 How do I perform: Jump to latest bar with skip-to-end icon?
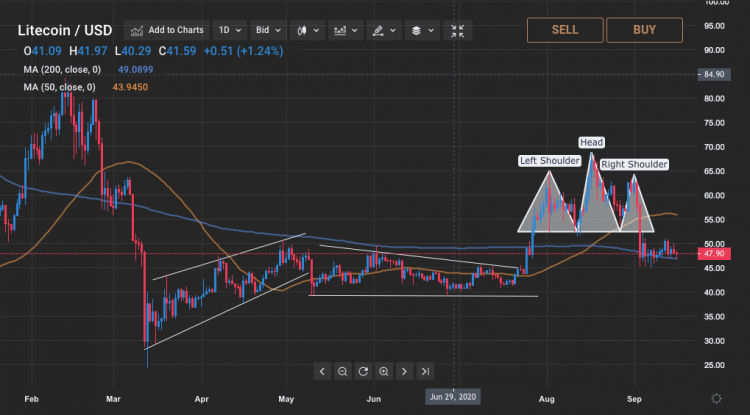(x=425, y=371)
